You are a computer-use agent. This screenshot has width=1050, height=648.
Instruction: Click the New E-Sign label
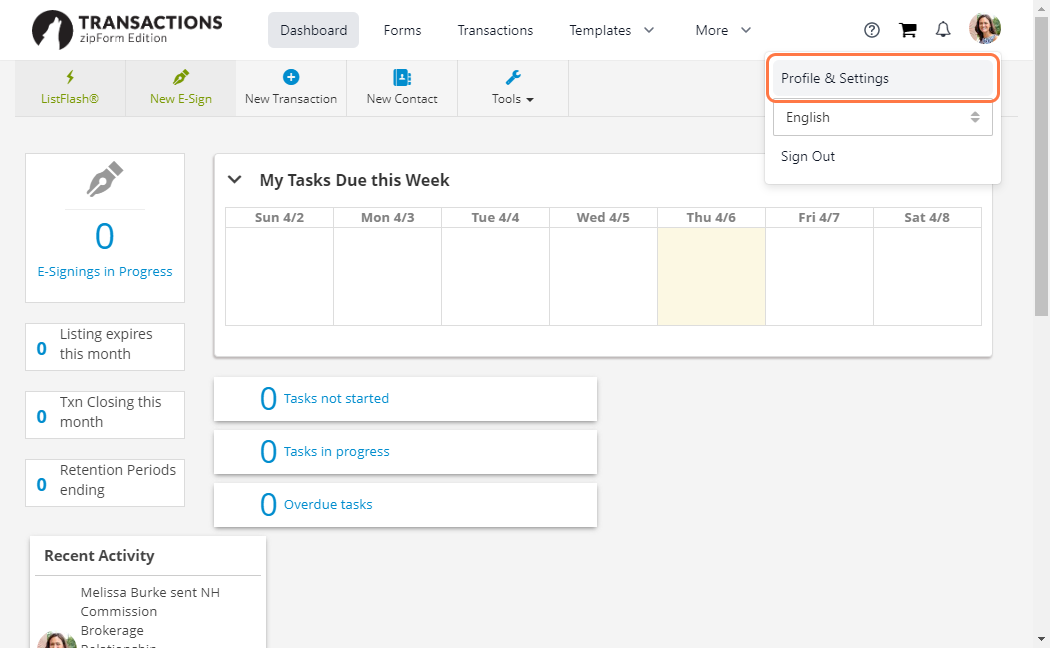pyautogui.click(x=181, y=99)
